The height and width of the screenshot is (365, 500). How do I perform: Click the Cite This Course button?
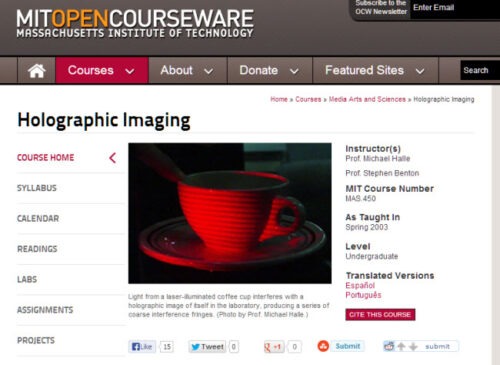380,314
